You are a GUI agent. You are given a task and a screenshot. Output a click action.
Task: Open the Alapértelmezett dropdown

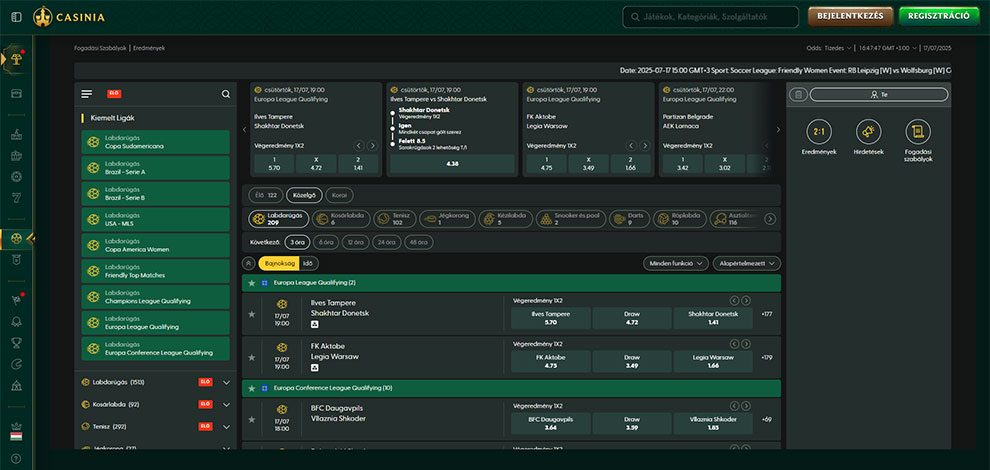pyautogui.click(x=747, y=263)
